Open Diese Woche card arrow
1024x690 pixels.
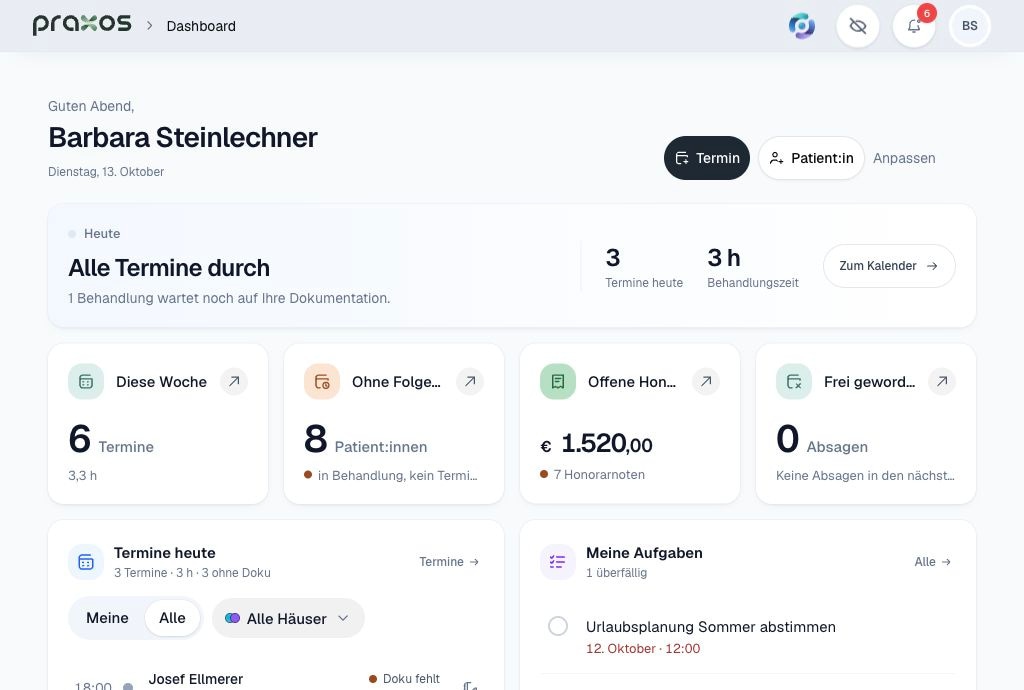pos(234,381)
